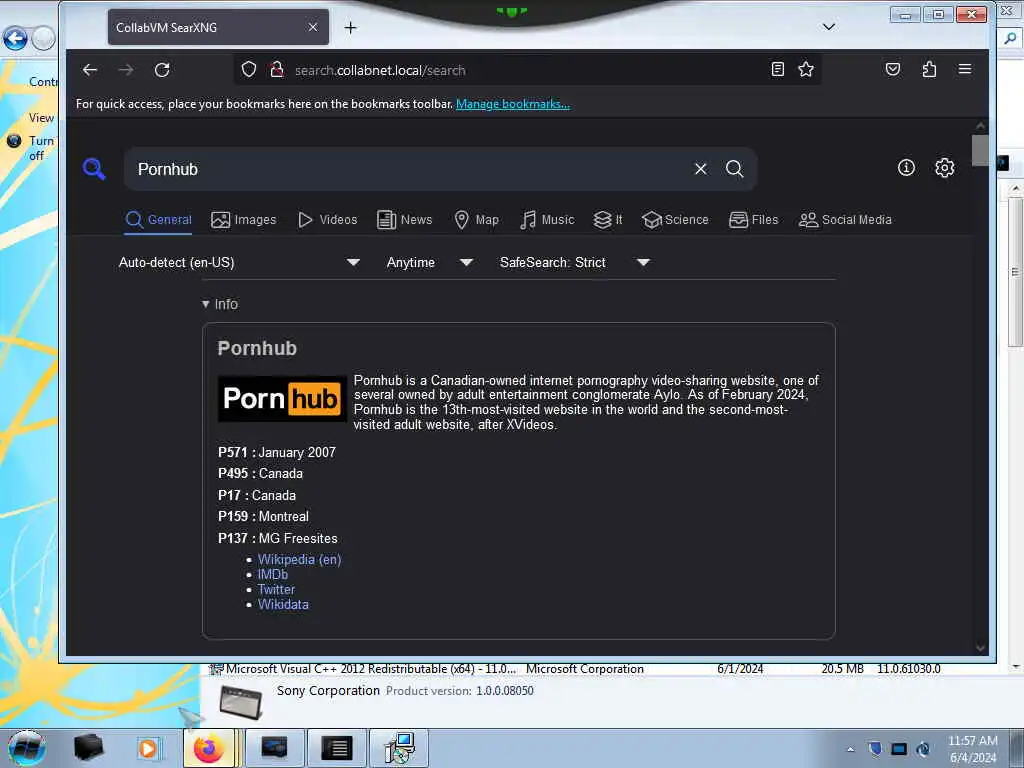Open the tracking protection shield icon

[x=249, y=70]
